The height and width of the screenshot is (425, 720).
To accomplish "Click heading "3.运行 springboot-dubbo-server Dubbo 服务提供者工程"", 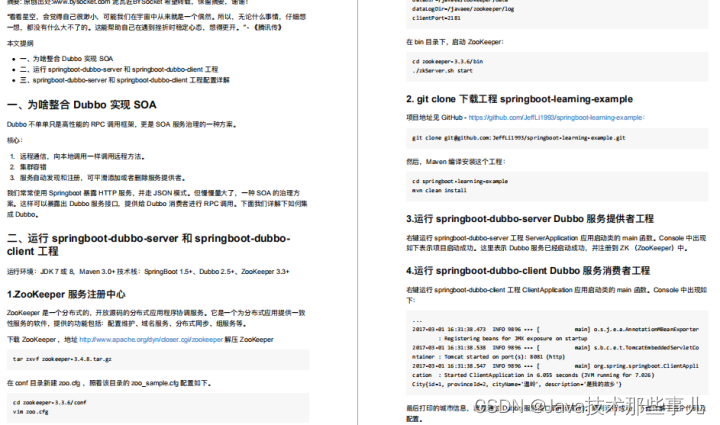I will pos(530,219).
